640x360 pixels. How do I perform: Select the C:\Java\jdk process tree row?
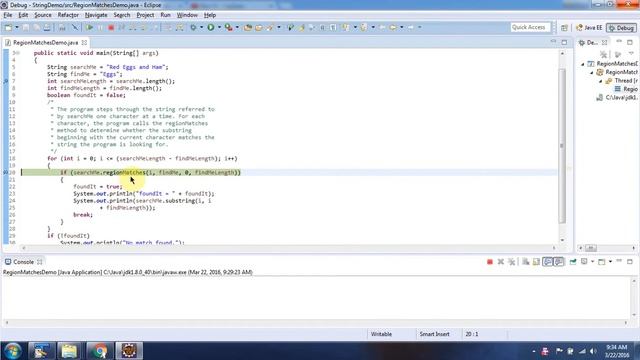[617, 98]
